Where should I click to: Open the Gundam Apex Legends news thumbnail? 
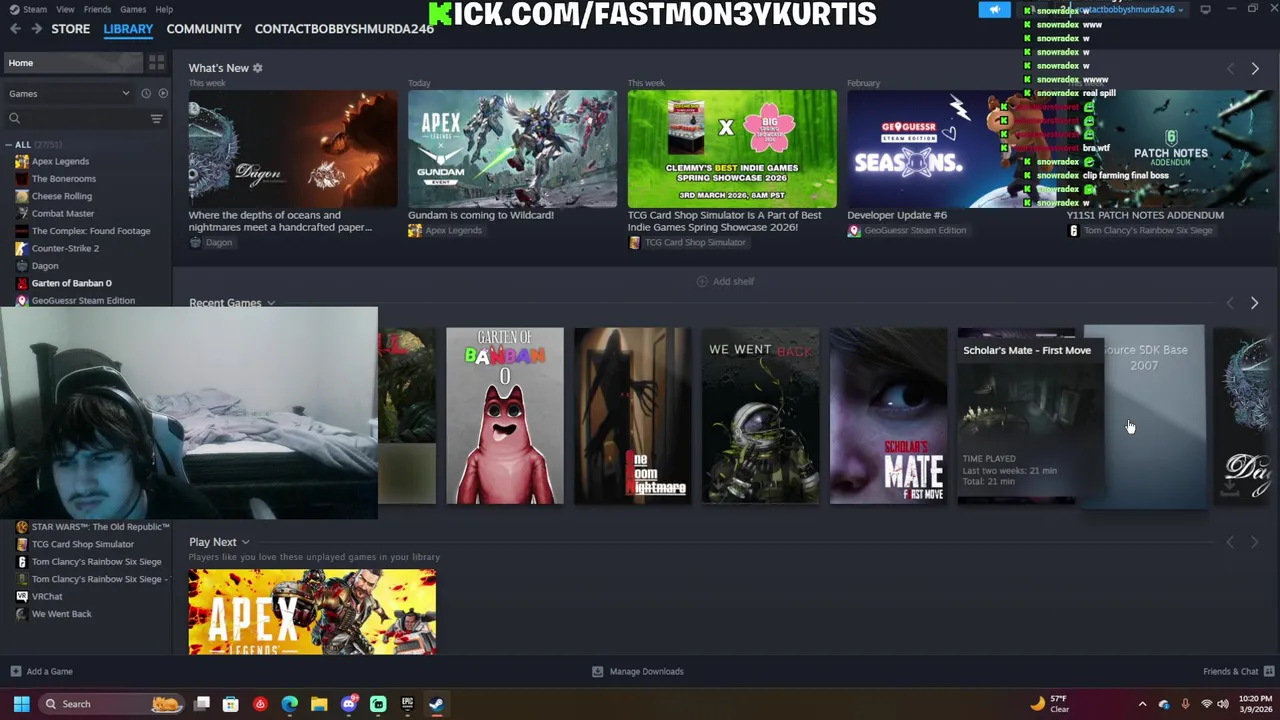(x=512, y=149)
